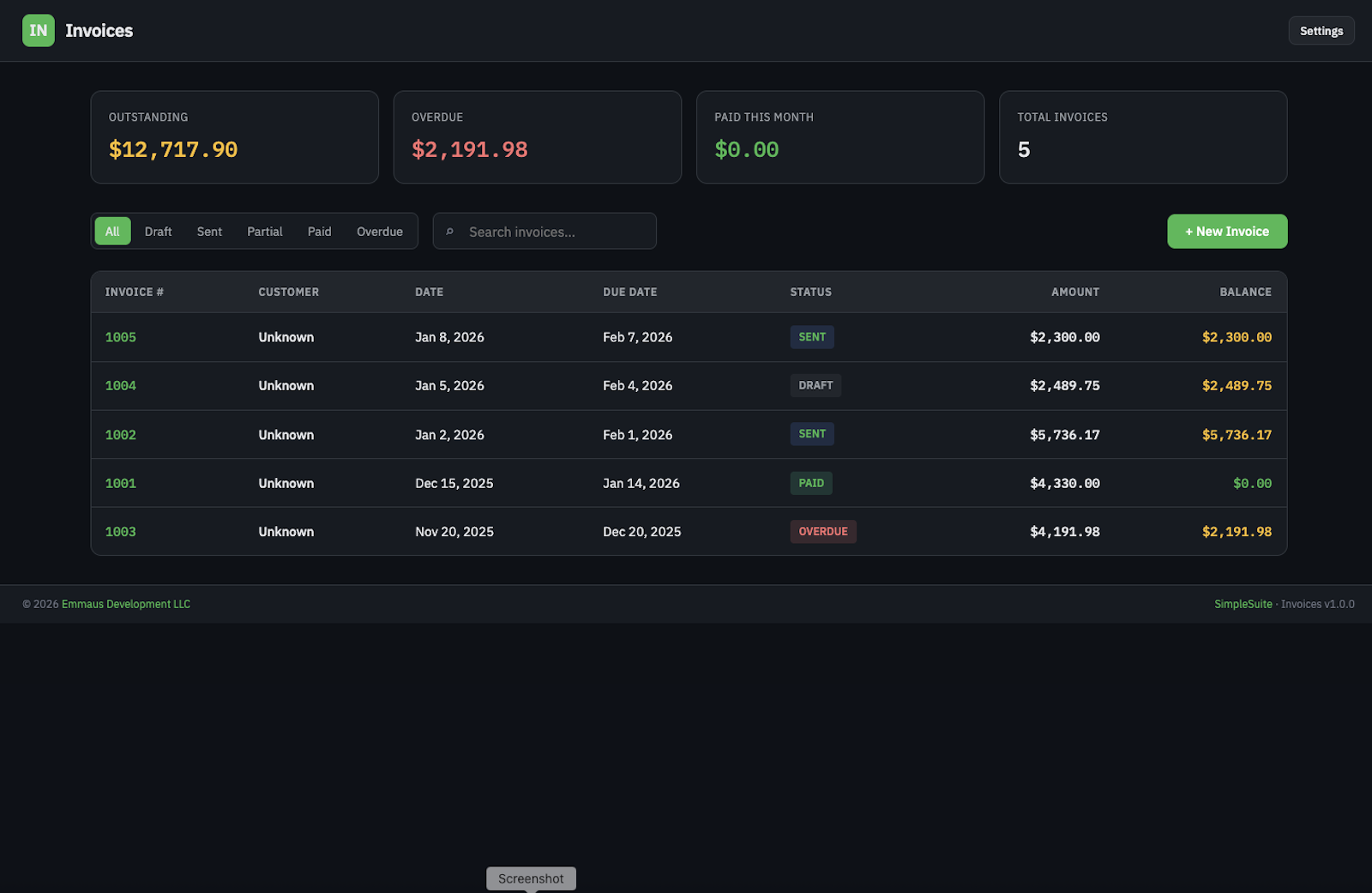Screen dimensions: 1372x893
Task: Click the SENT status badge on invoice 1005
Action: [811, 336]
